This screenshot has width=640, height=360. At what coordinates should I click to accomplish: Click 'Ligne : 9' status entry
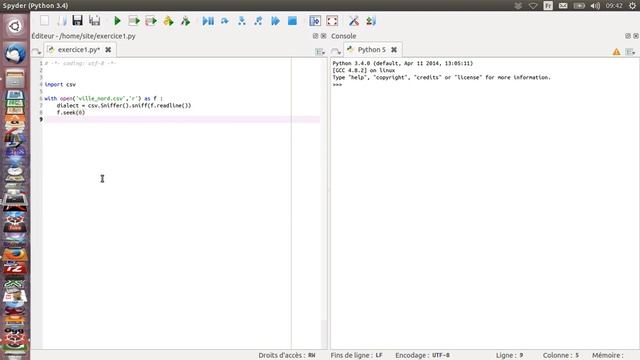(509, 355)
